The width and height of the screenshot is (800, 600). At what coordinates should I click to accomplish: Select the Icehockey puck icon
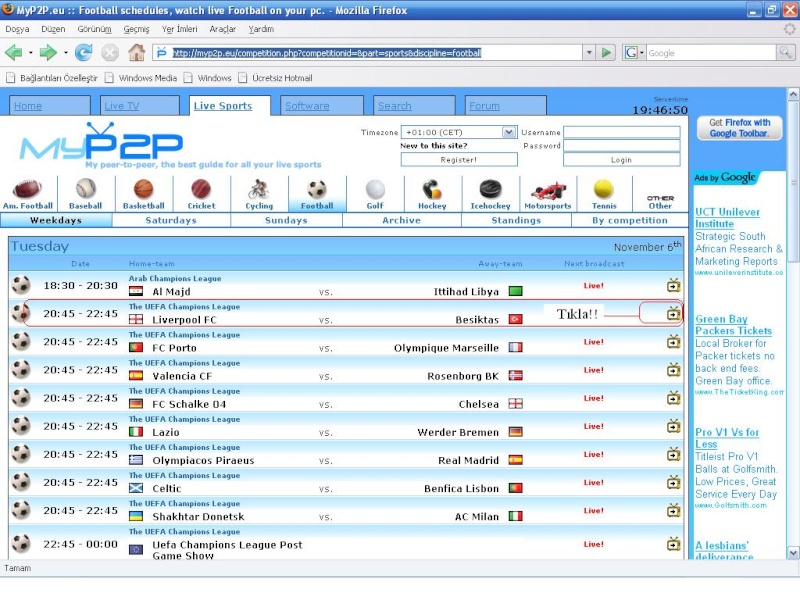click(x=490, y=189)
